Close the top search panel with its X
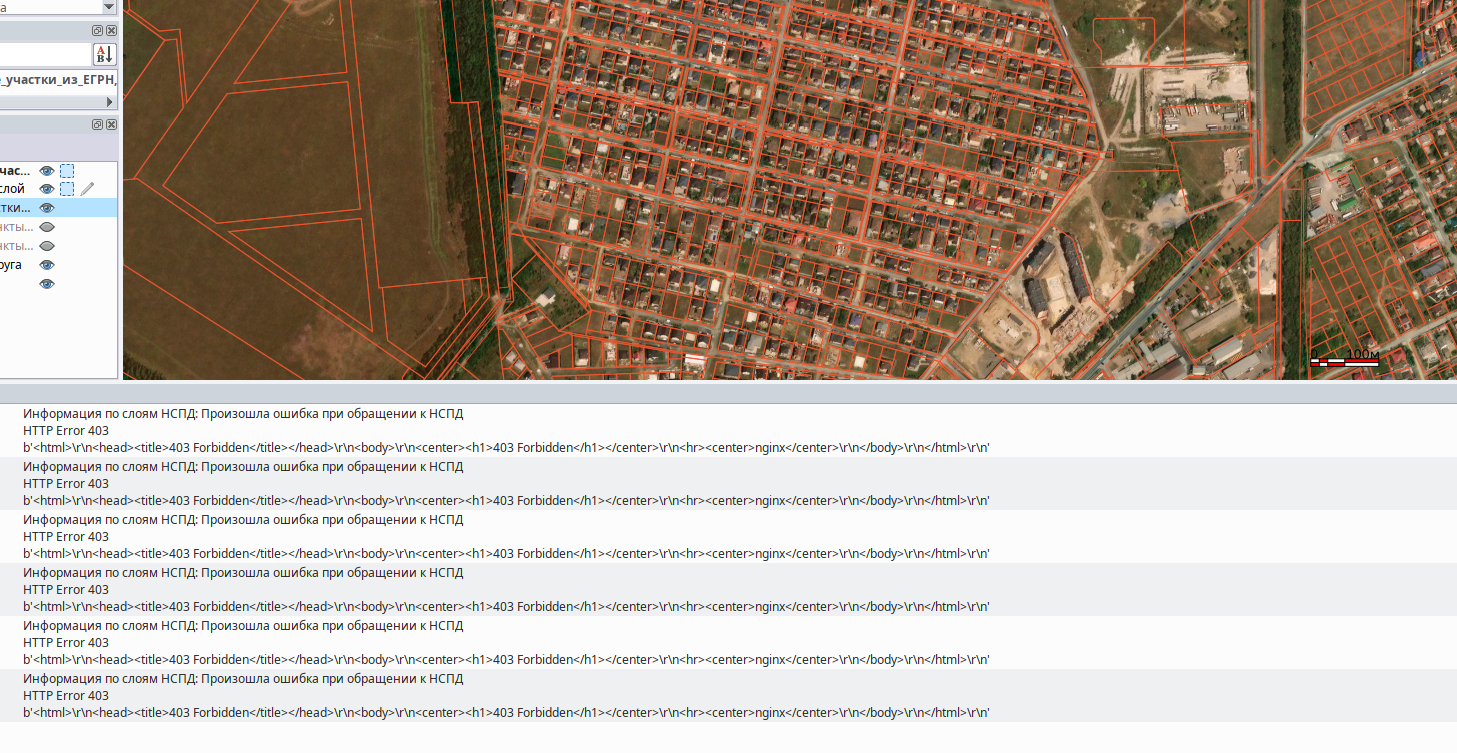1457x753 pixels. [x=111, y=30]
